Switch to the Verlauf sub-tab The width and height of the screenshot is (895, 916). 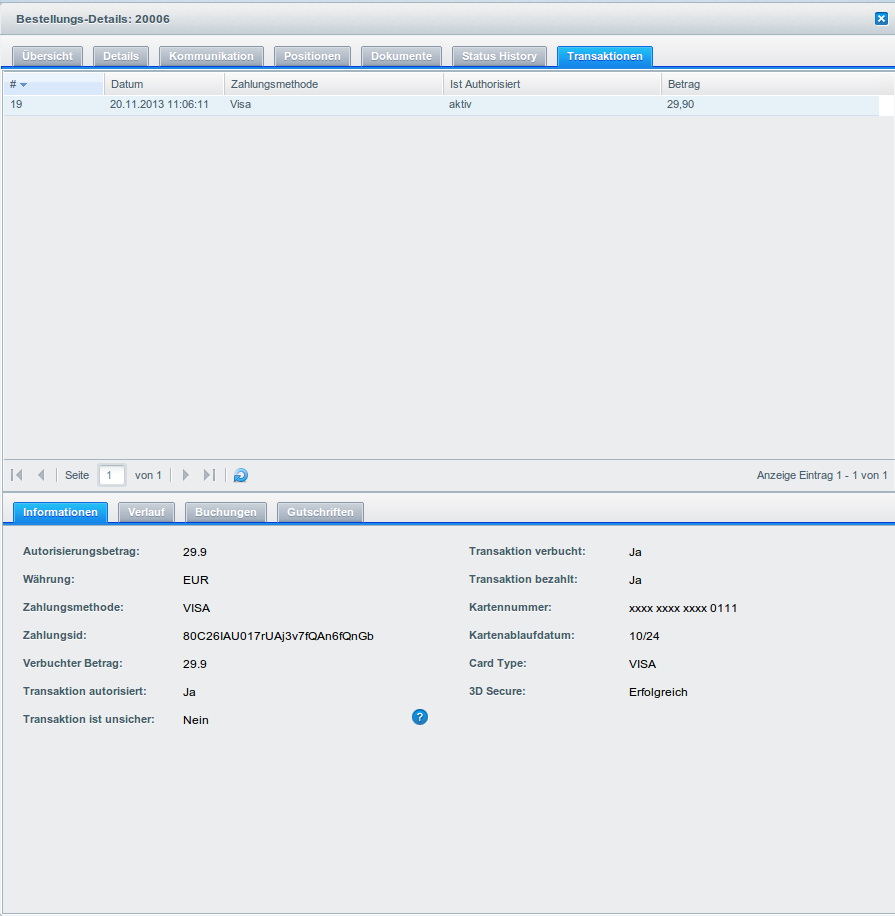(x=146, y=512)
